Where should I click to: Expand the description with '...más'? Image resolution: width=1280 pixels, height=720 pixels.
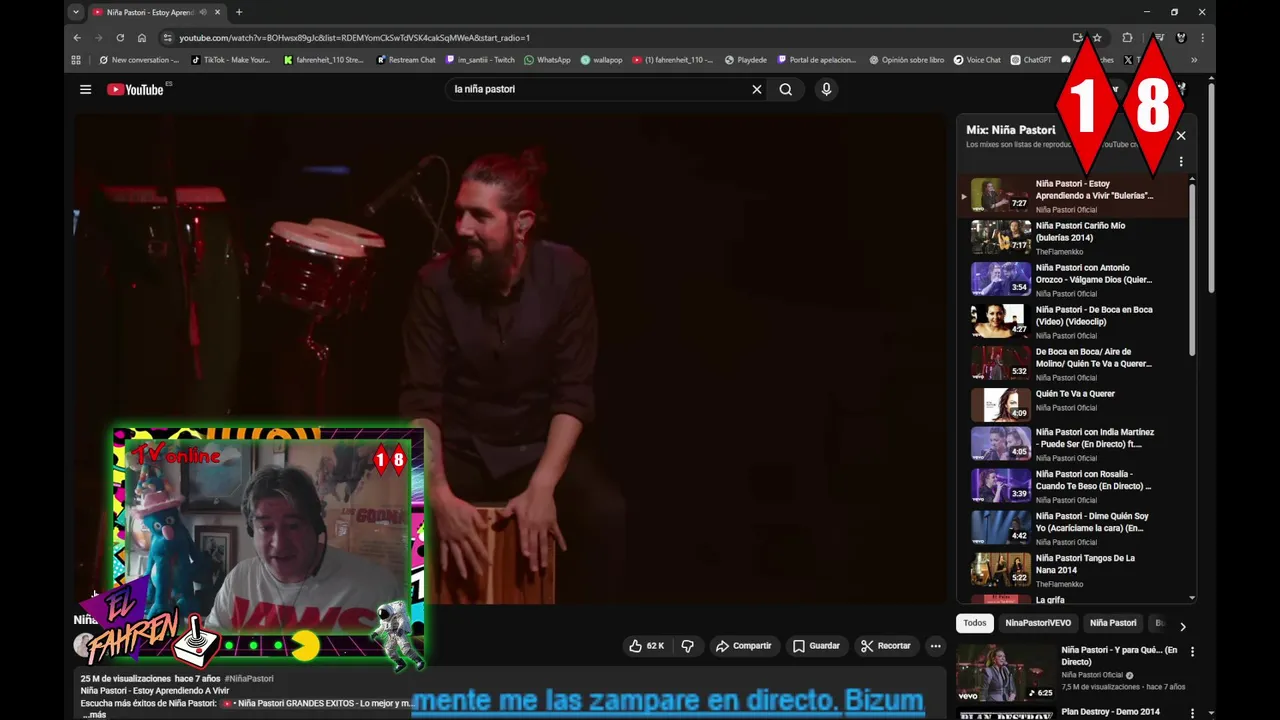point(95,714)
